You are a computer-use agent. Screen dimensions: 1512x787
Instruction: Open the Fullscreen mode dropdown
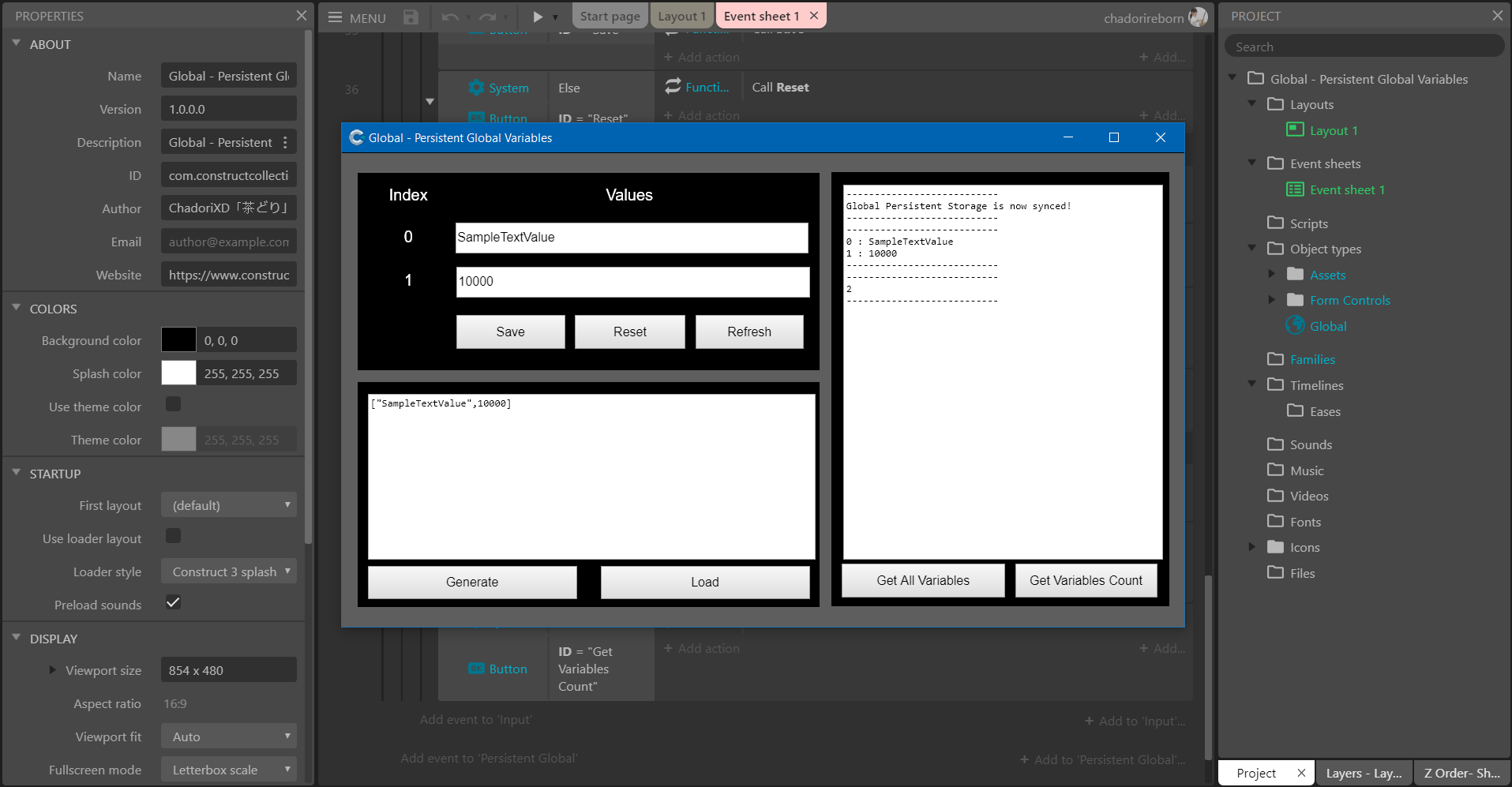[229, 769]
